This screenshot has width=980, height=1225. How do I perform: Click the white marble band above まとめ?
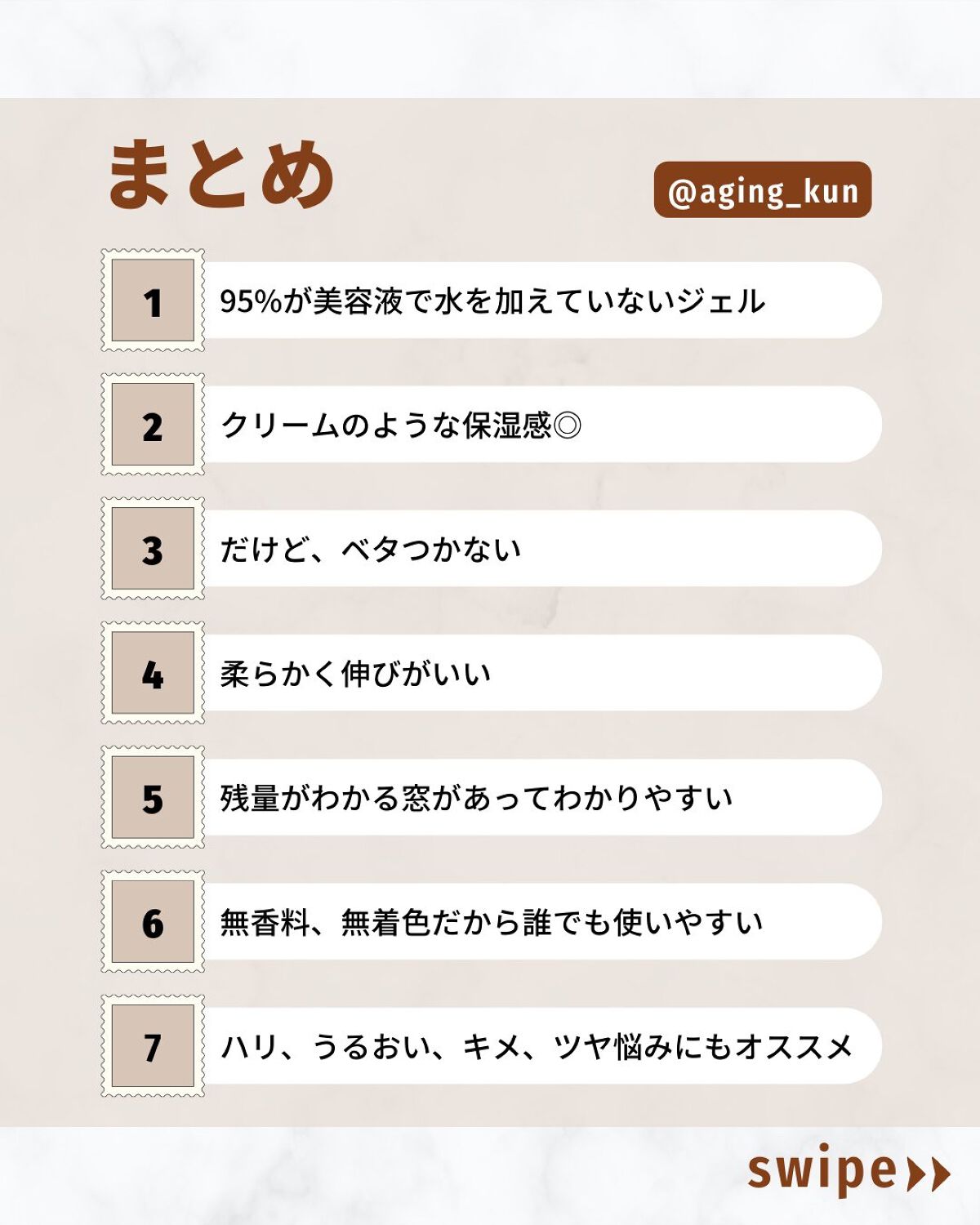click(x=490, y=47)
